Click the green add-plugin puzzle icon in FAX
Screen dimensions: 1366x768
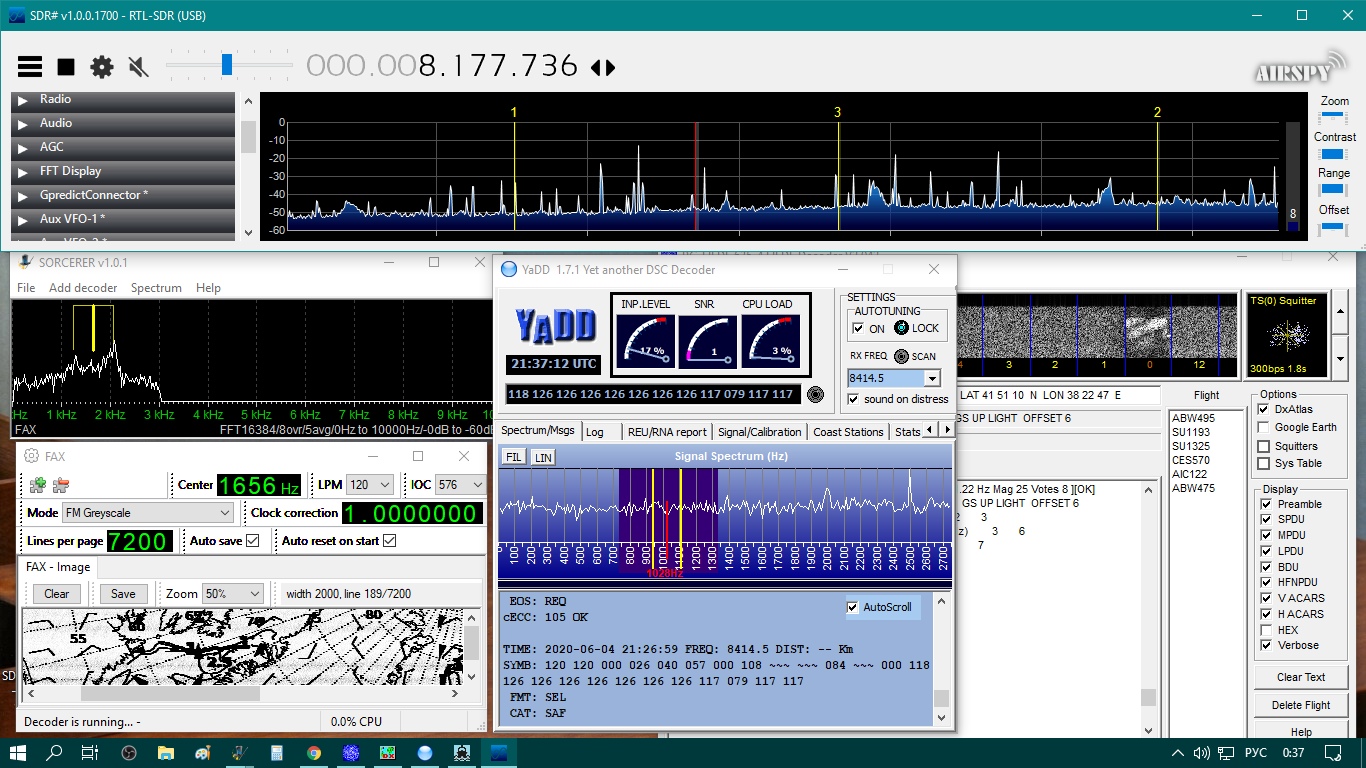[38, 485]
